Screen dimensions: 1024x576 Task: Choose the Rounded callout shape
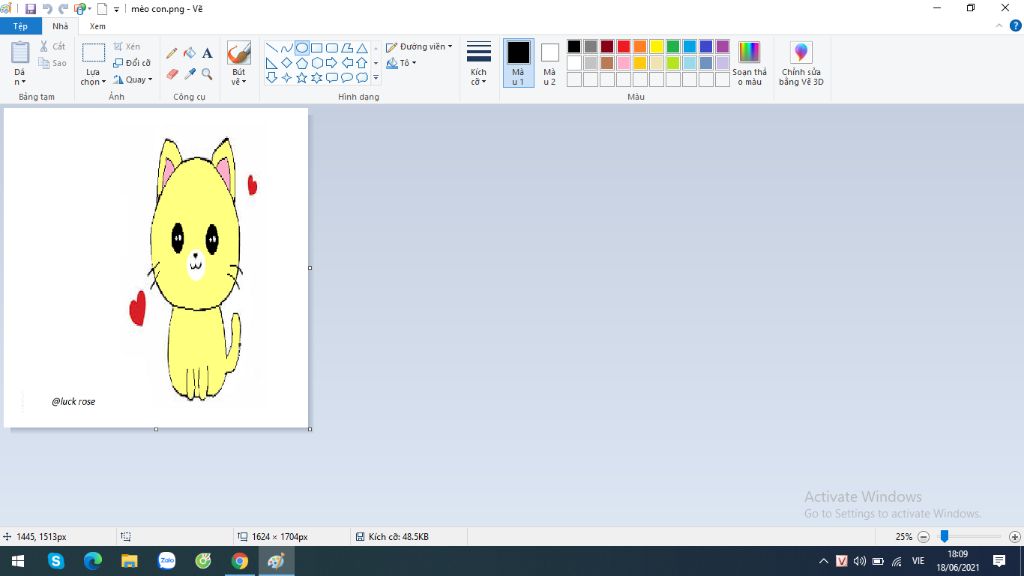point(332,78)
